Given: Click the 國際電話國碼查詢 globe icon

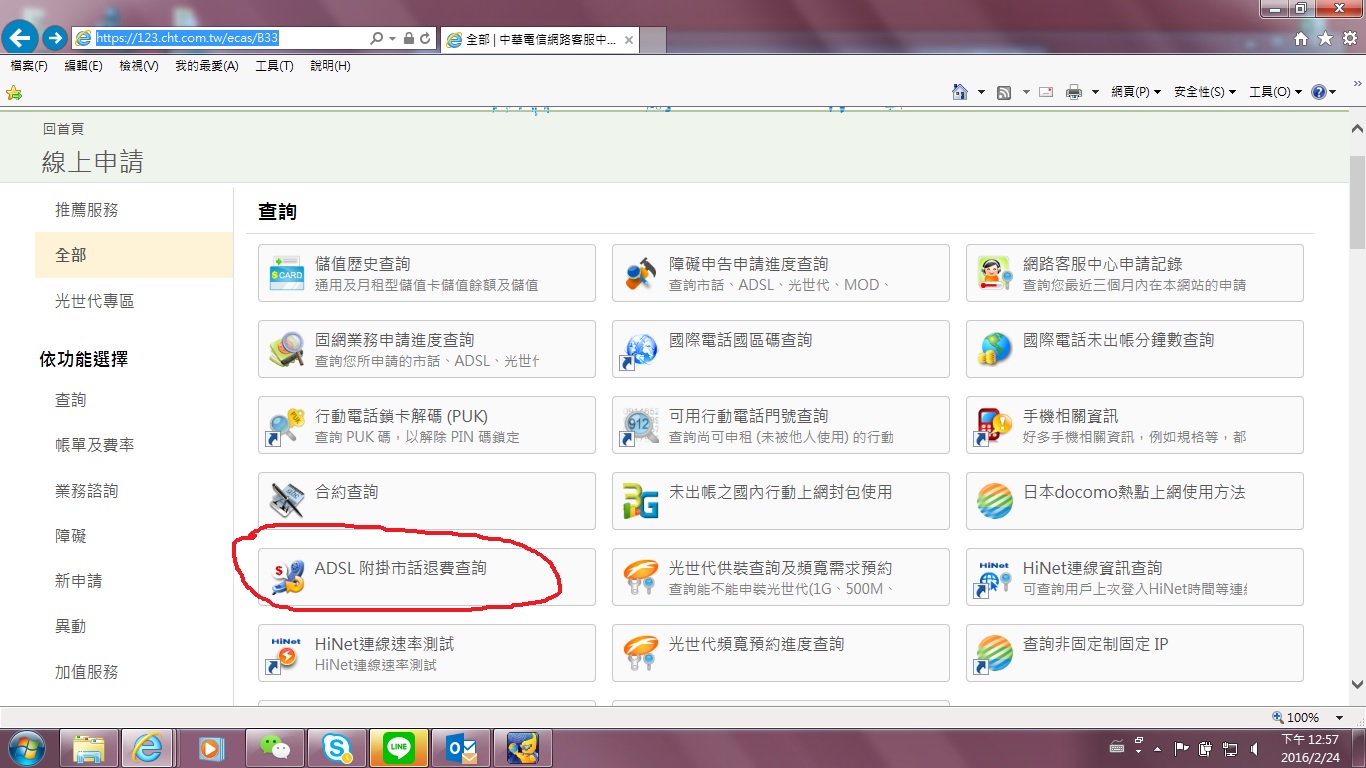Looking at the screenshot, I should (641, 349).
